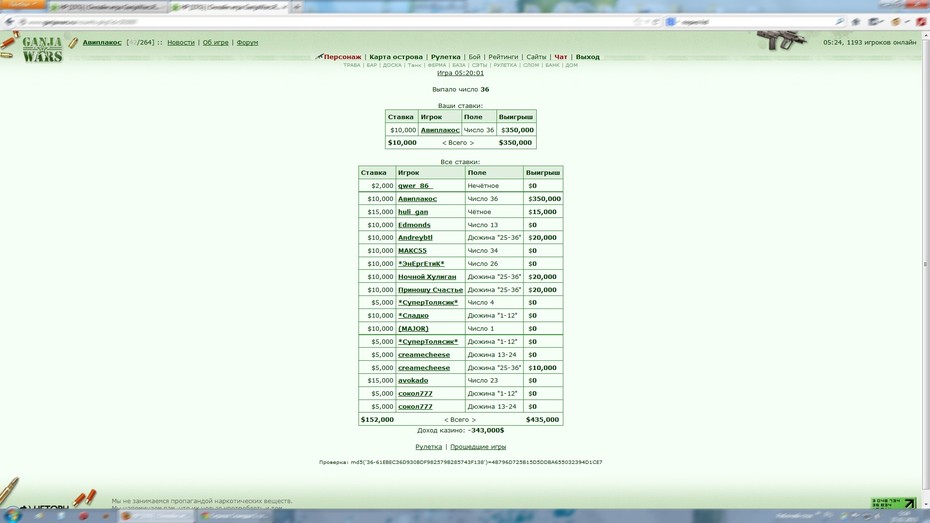Click the Выпало число 36 result text
Screen dimensions: 930x523
[460, 90]
